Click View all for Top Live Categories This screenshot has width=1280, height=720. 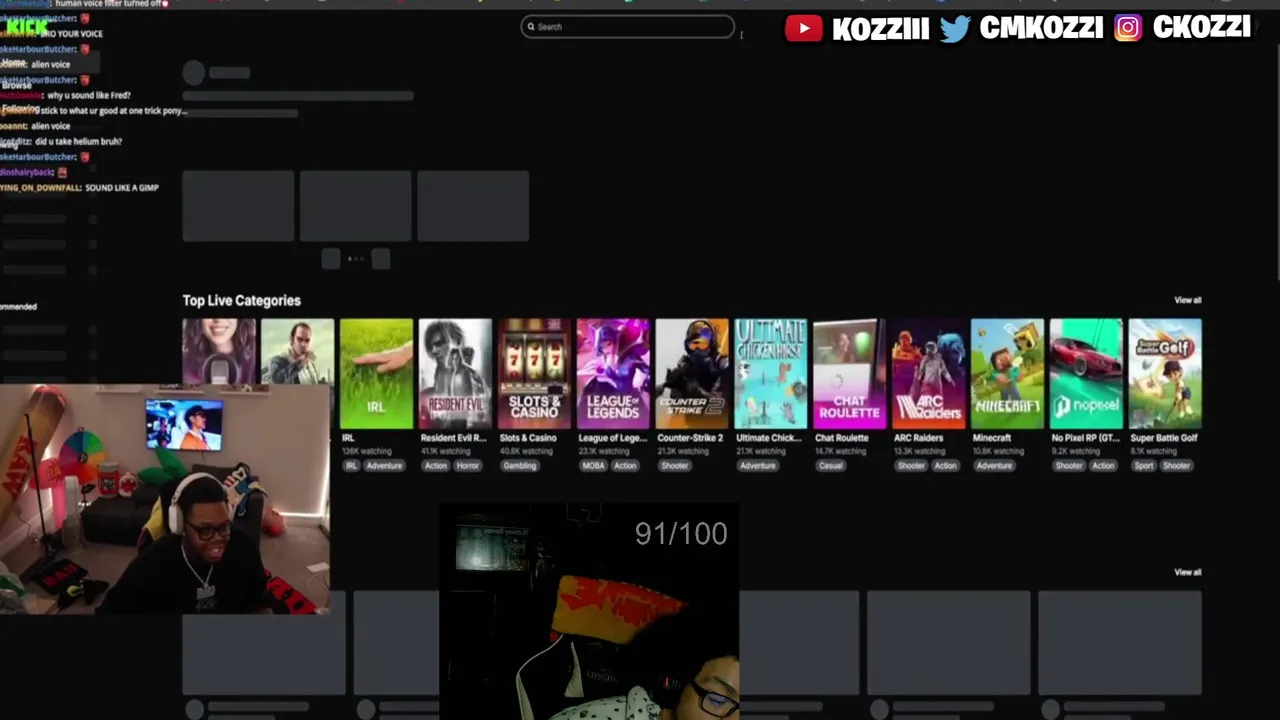coord(1188,300)
